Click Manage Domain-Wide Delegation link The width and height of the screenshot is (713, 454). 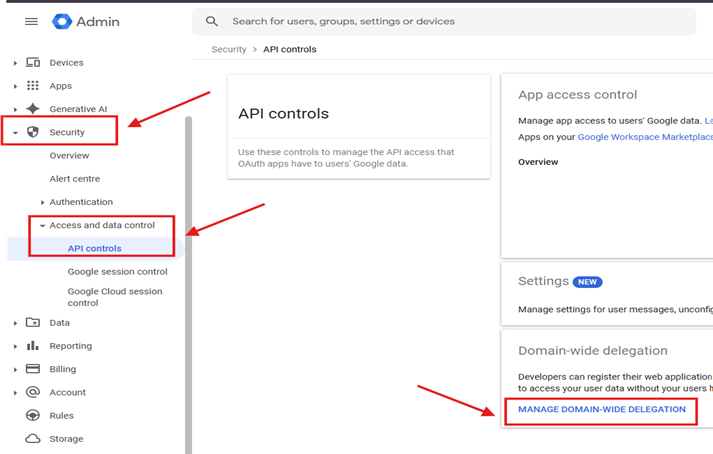pyautogui.click(x=601, y=409)
